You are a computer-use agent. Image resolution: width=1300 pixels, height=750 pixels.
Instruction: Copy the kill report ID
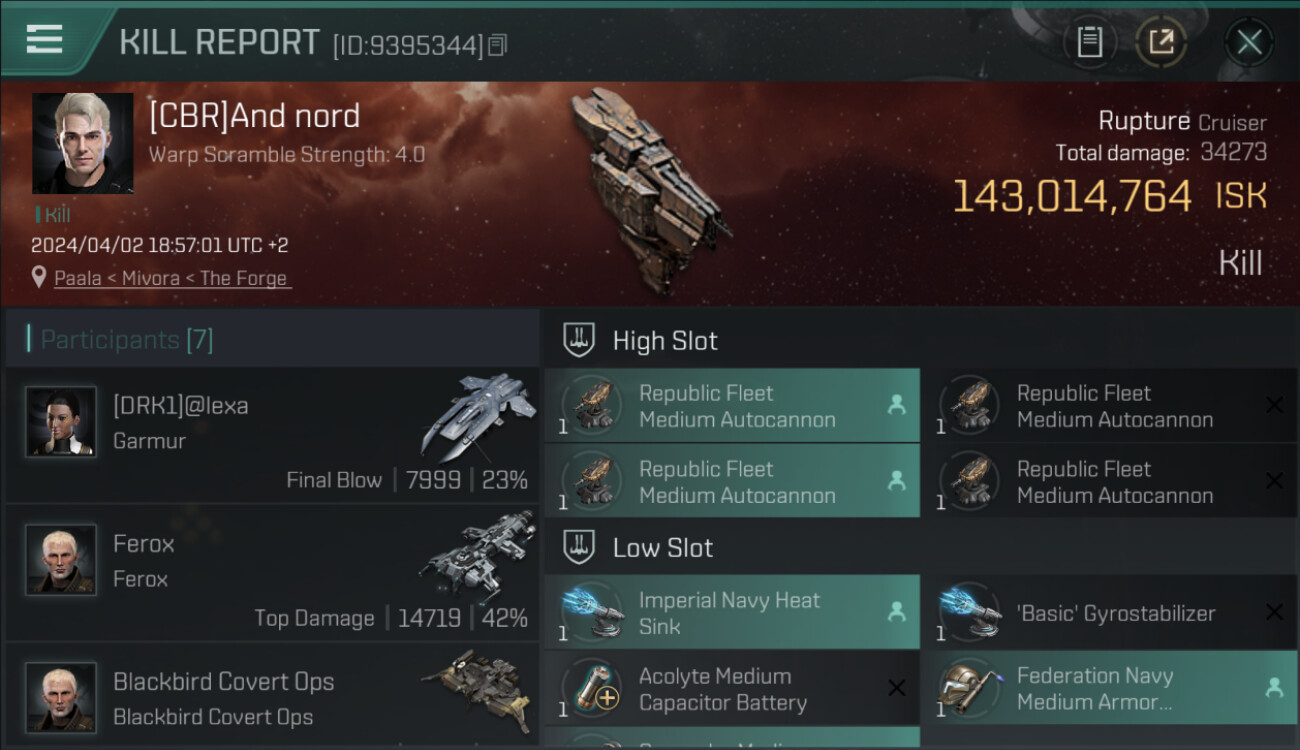pyautogui.click(x=498, y=45)
